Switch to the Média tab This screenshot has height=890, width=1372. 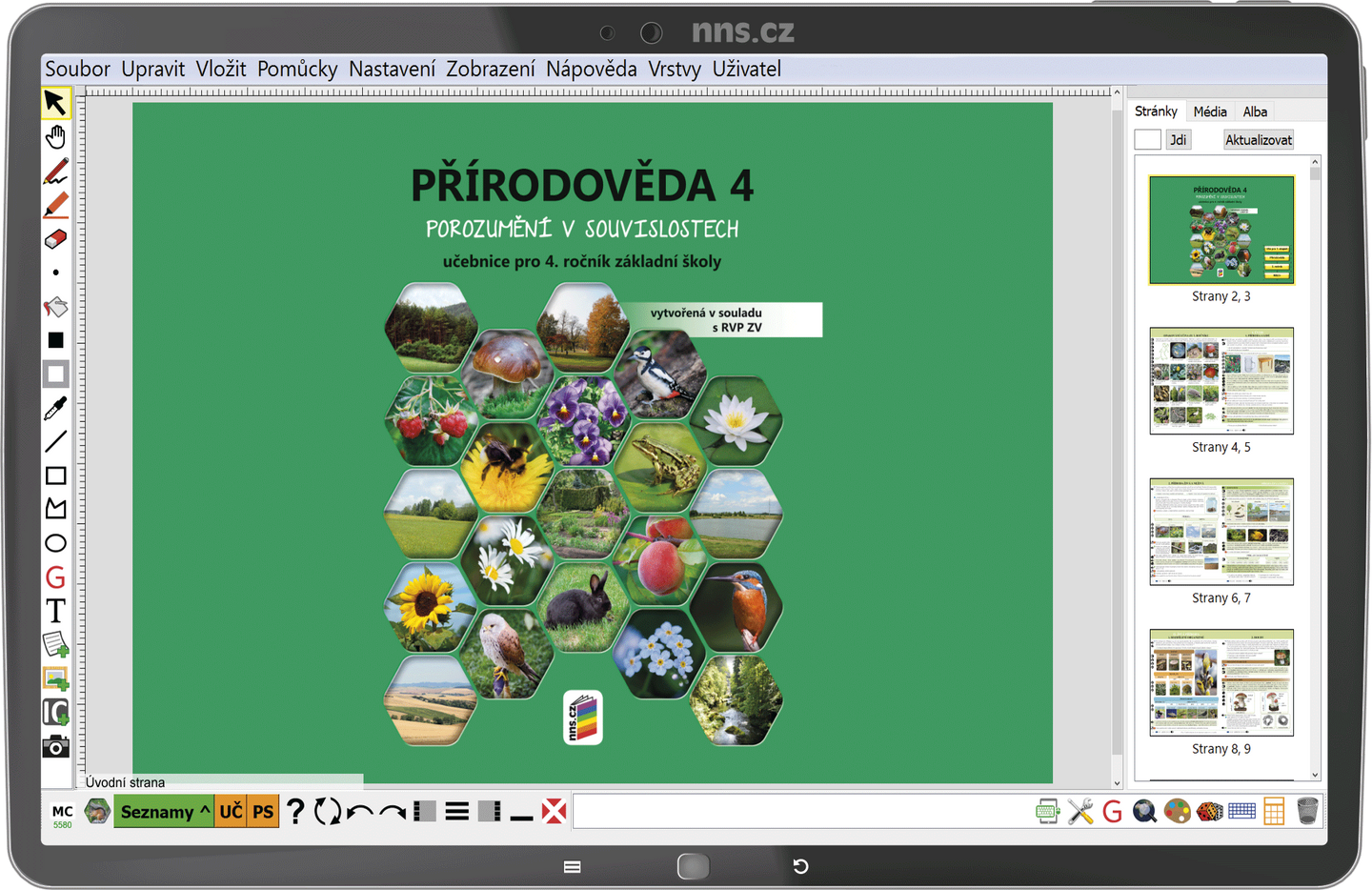tap(1210, 111)
